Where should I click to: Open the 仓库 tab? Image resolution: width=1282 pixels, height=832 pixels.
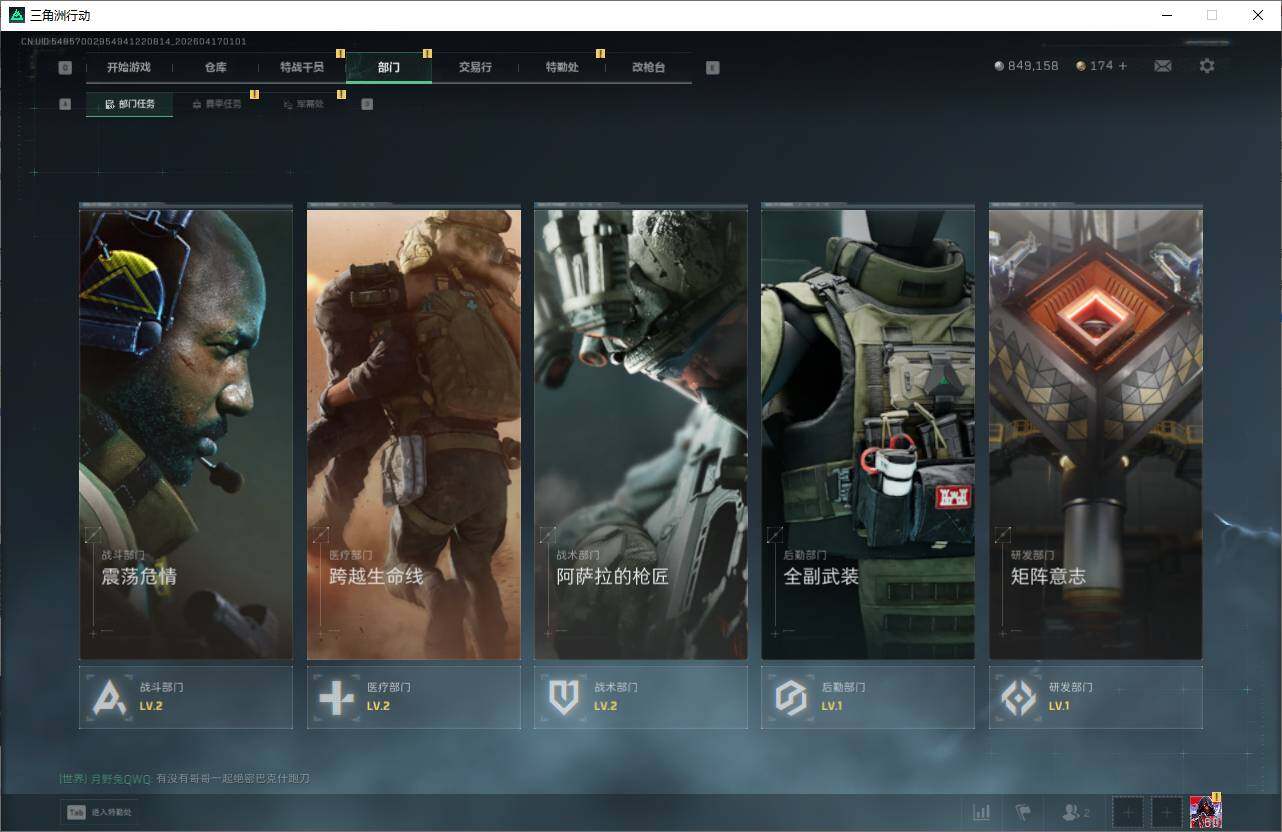coord(216,68)
